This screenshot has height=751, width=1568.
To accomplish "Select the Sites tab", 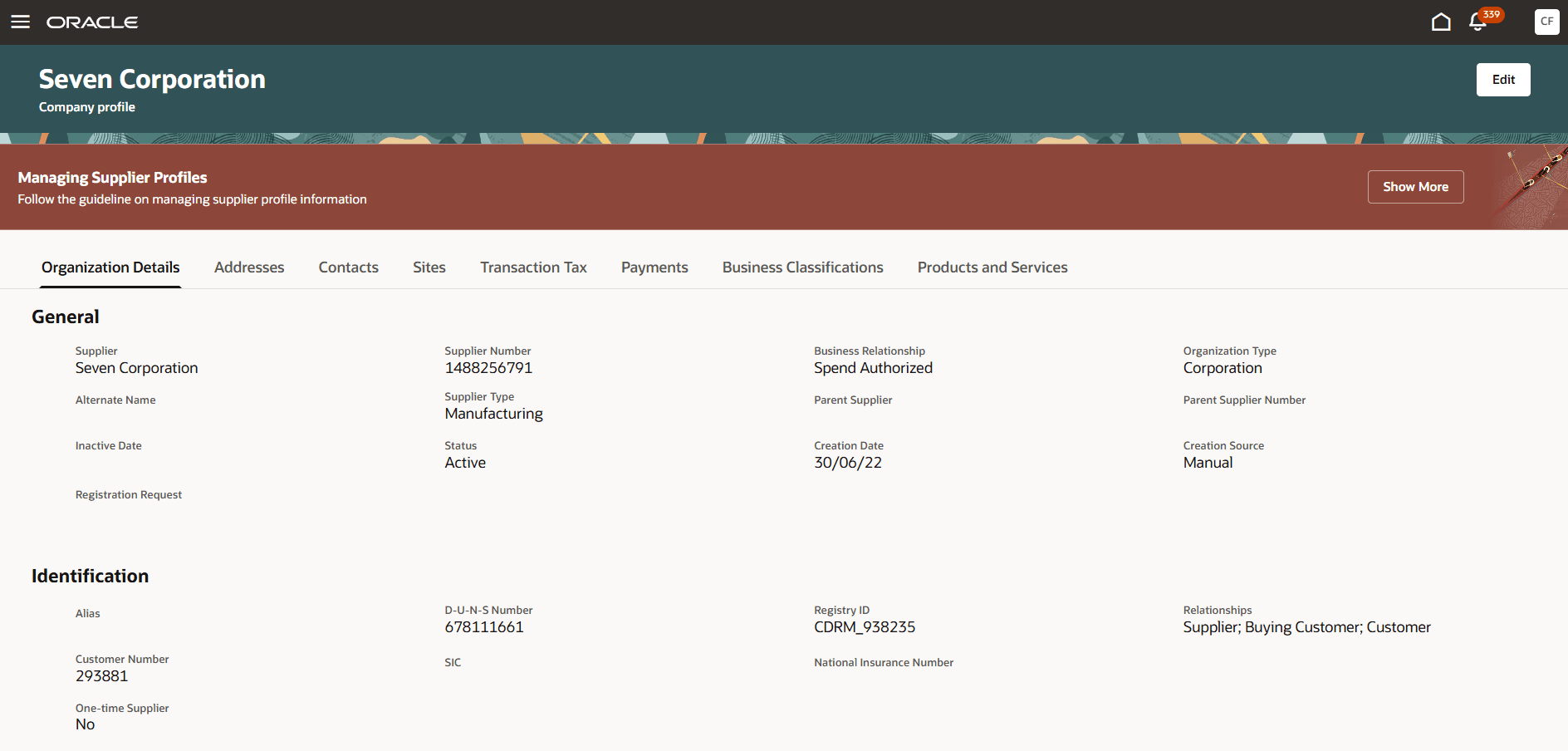I will 429,267.
